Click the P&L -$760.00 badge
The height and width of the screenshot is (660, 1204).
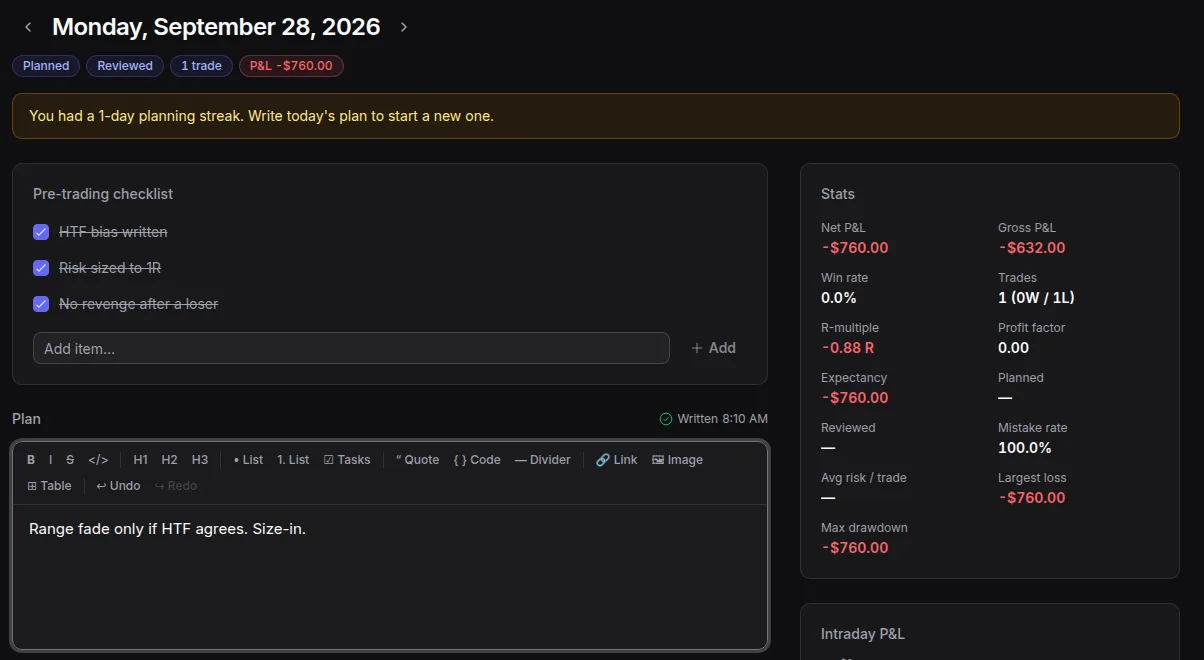click(x=292, y=66)
